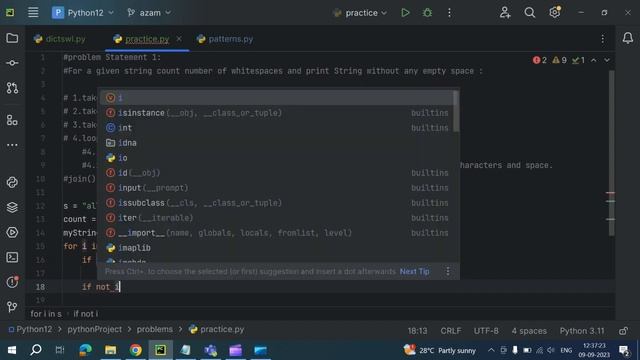Viewport: 640px width, 360px height.
Task: Open the Python Console tool window
Action: pyautogui.click(x=12, y=182)
